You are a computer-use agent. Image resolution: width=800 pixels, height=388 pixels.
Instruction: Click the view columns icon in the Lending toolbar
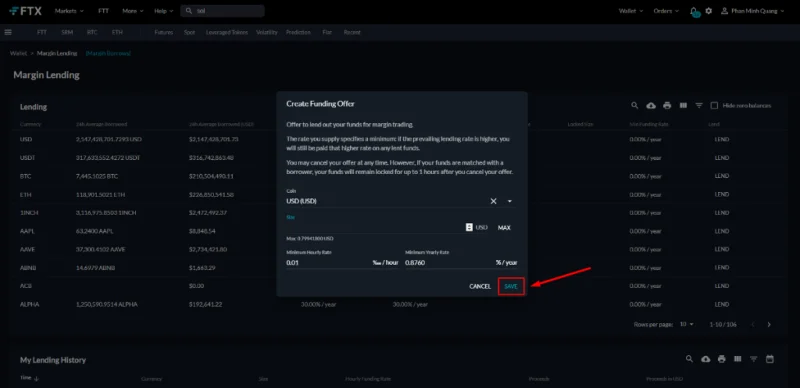coord(683,106)
